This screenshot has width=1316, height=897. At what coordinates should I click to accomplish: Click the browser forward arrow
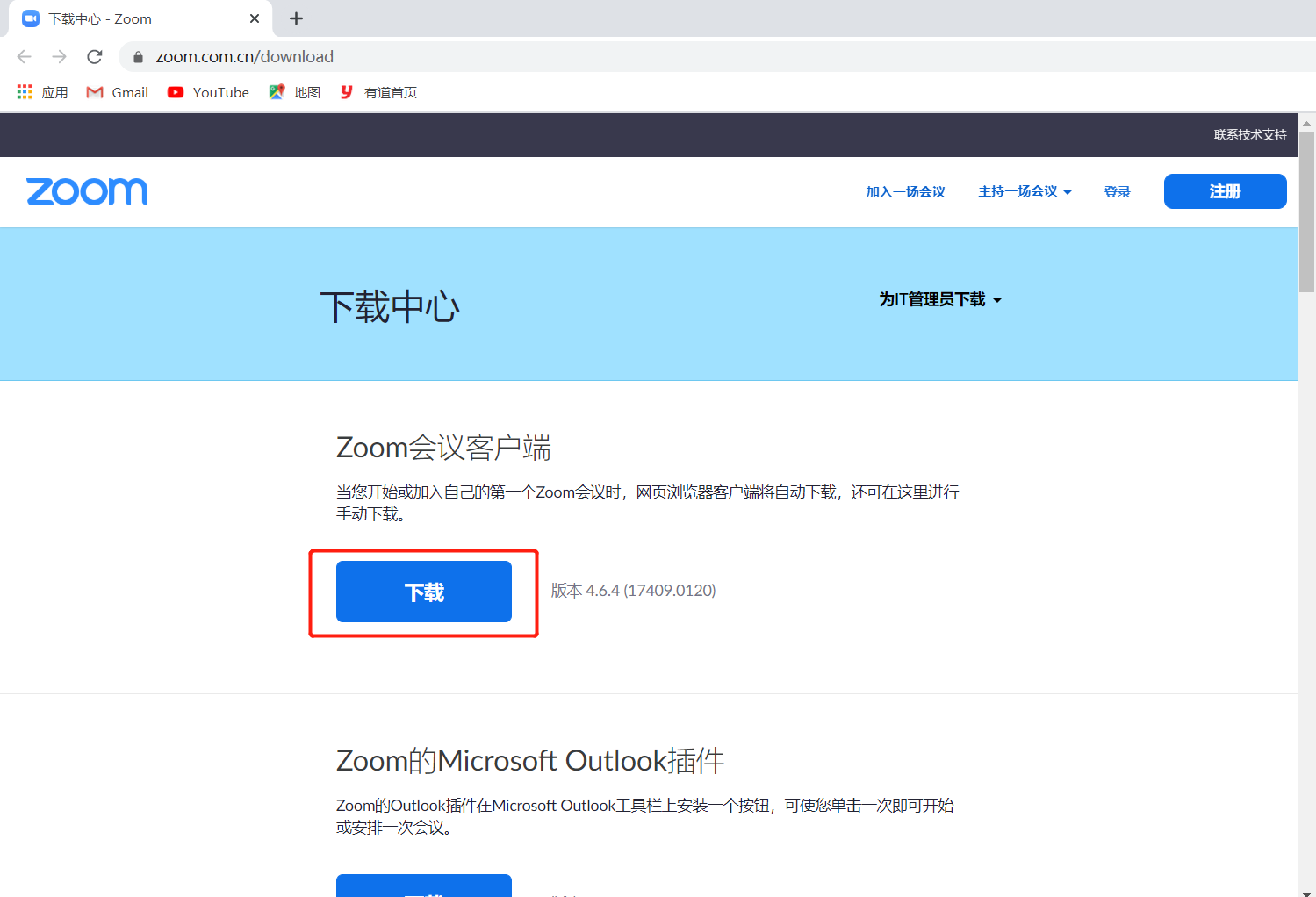tap(60, 57)
